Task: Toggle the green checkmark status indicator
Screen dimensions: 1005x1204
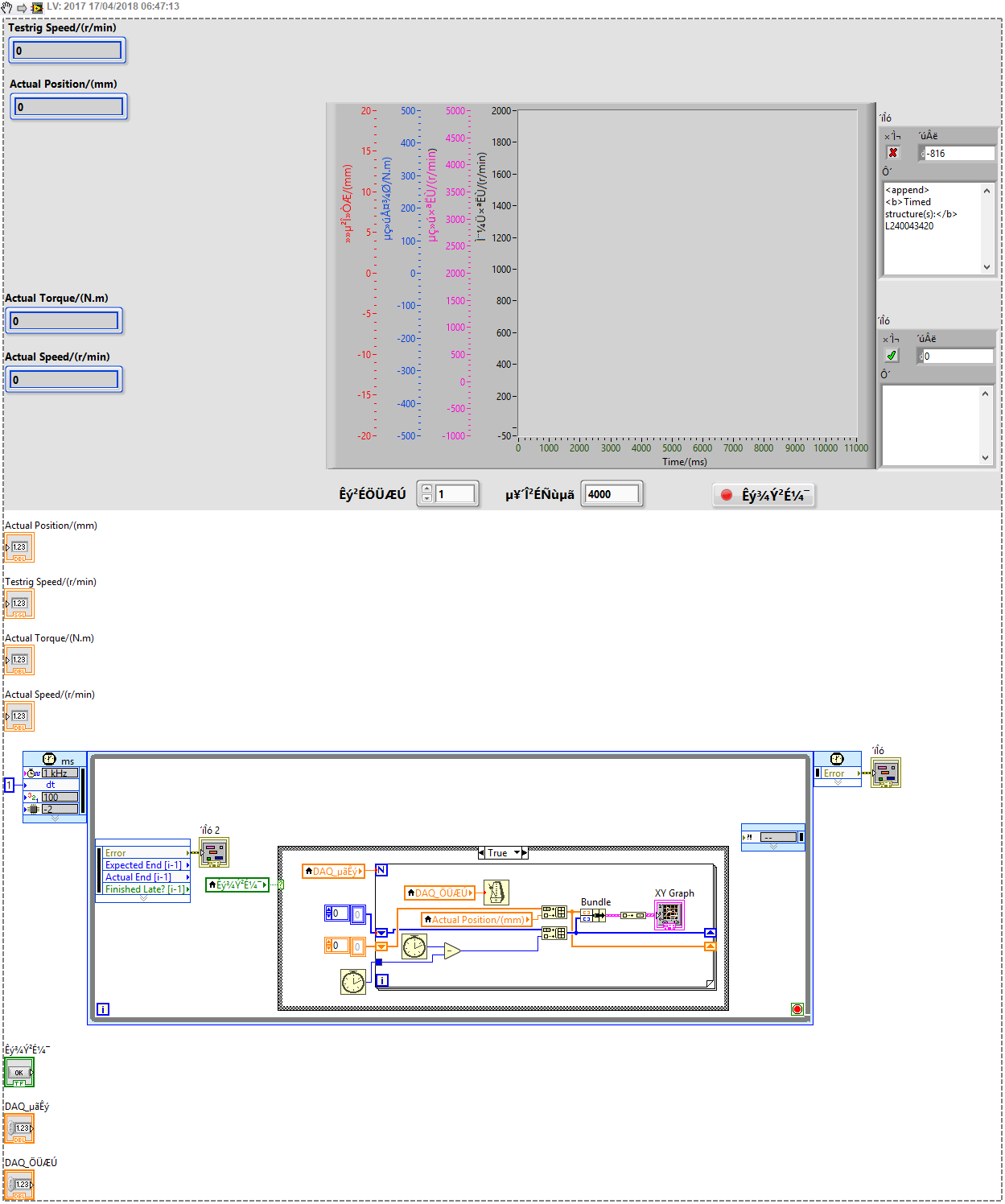Action: click(x=892, y=356)
